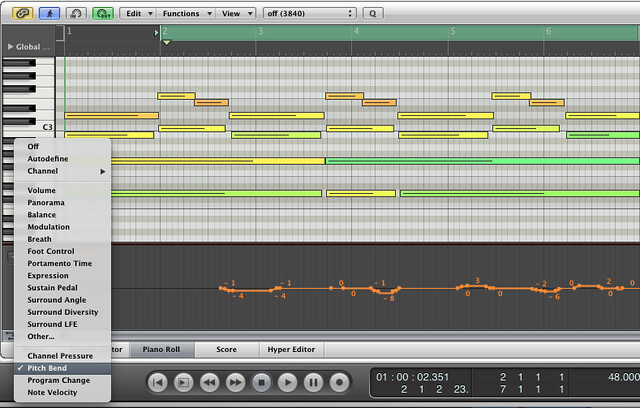Image resolution: width=640 pixels, height=408 pixels.
Task: Click the Go to Beginning transport button
Action: point(157,382)
